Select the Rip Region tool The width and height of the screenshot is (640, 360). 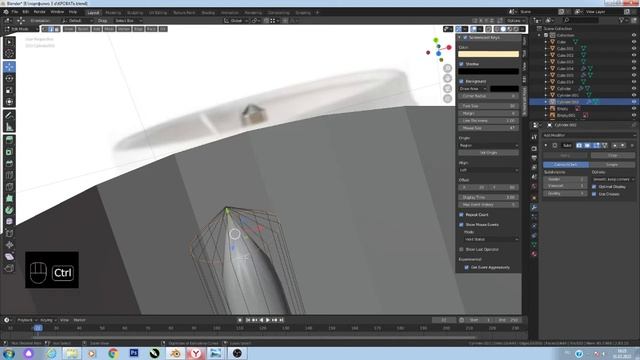pyautogui.click(x=9, y=268)
